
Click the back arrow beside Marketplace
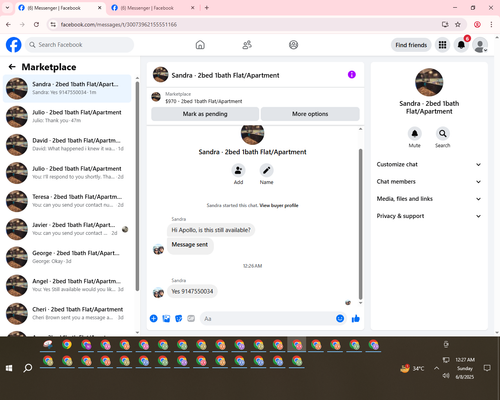pos(12,67)
